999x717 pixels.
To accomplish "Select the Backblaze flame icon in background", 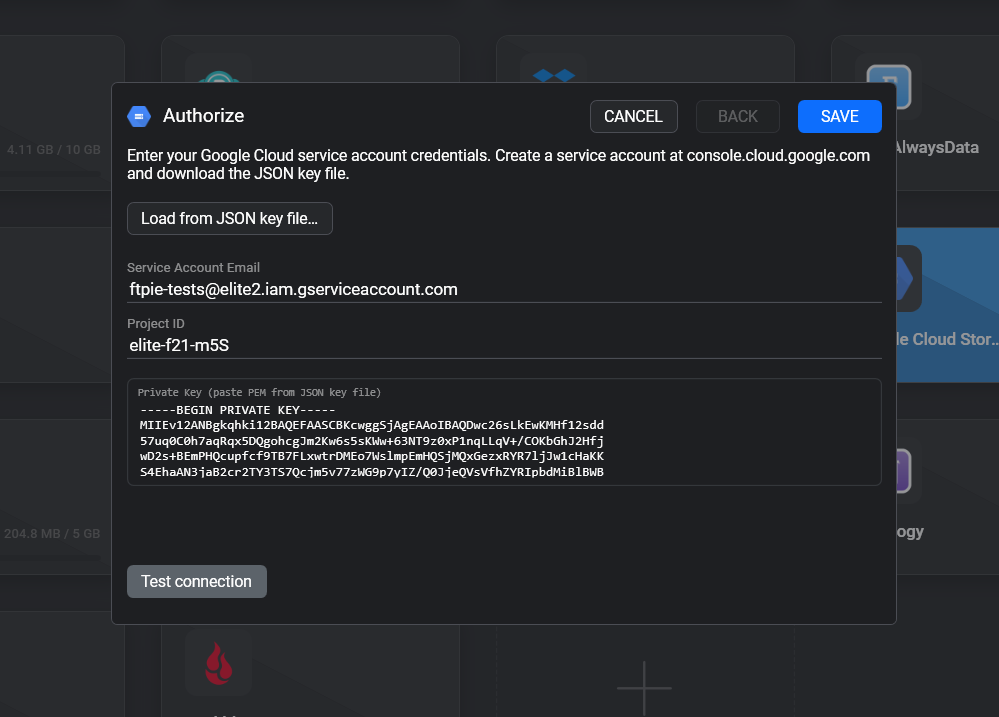I will [219, 663].
